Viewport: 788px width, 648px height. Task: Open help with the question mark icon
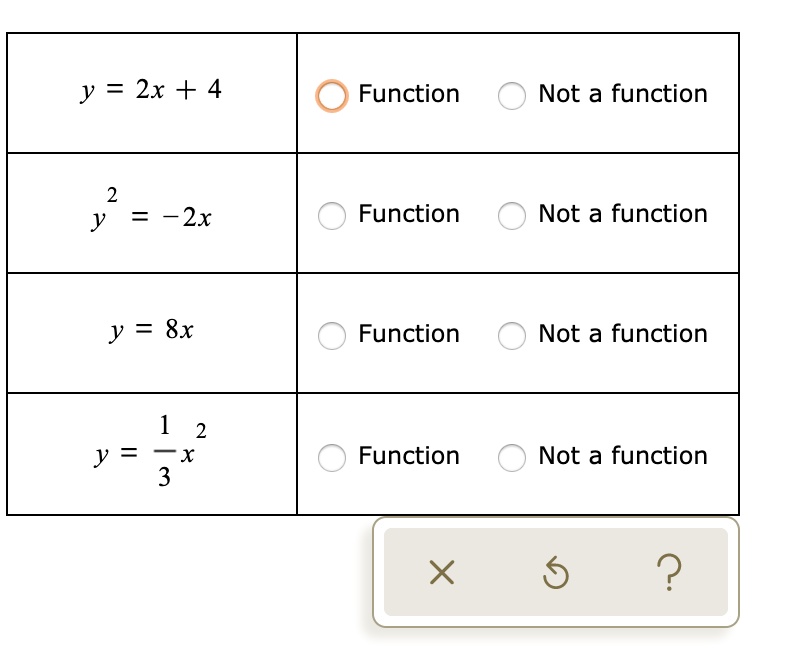(671, 572)
